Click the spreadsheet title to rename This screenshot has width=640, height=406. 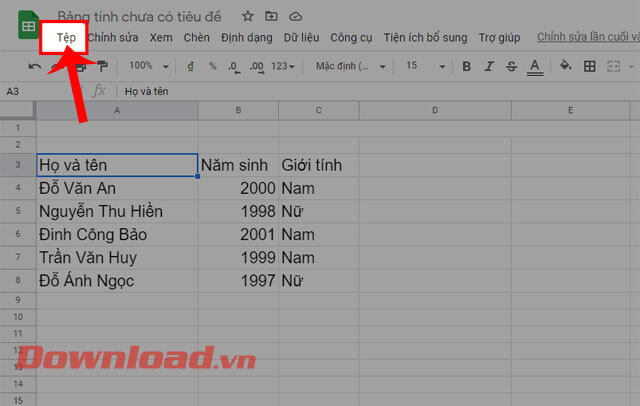[139, 16]
